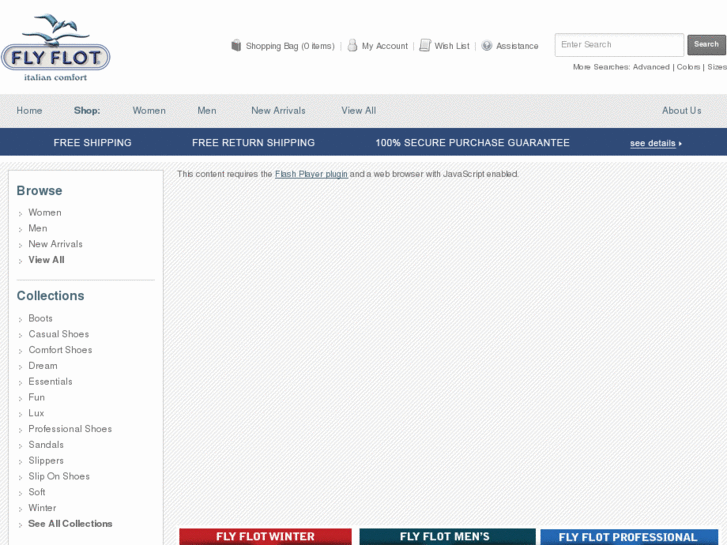Open the Sizes search link
Screen dimensions: 727x545
[717, 67]
